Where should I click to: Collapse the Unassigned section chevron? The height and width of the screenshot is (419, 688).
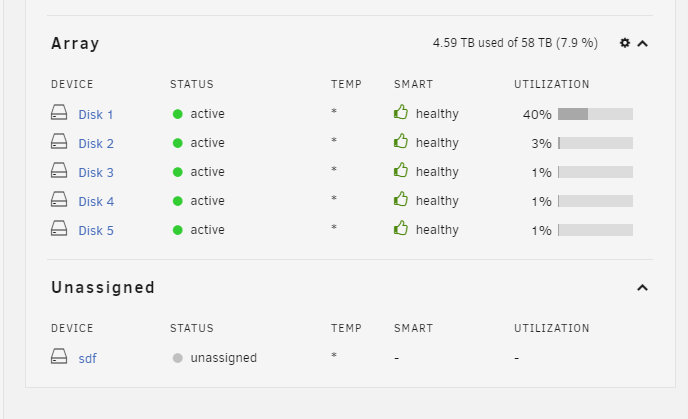click(x=642, y=288)
